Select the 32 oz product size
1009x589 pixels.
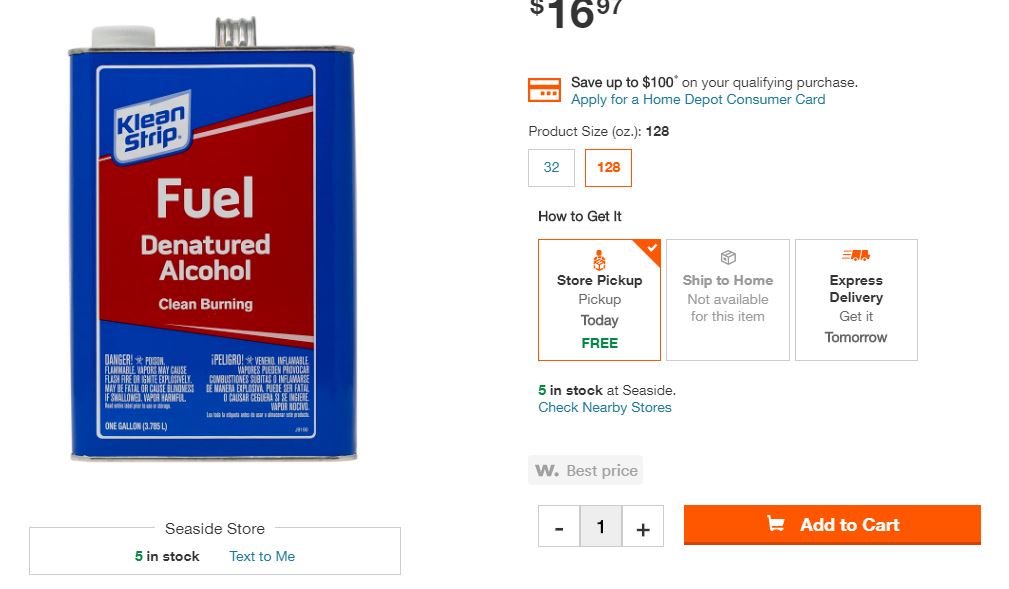[x=551, y=167]
